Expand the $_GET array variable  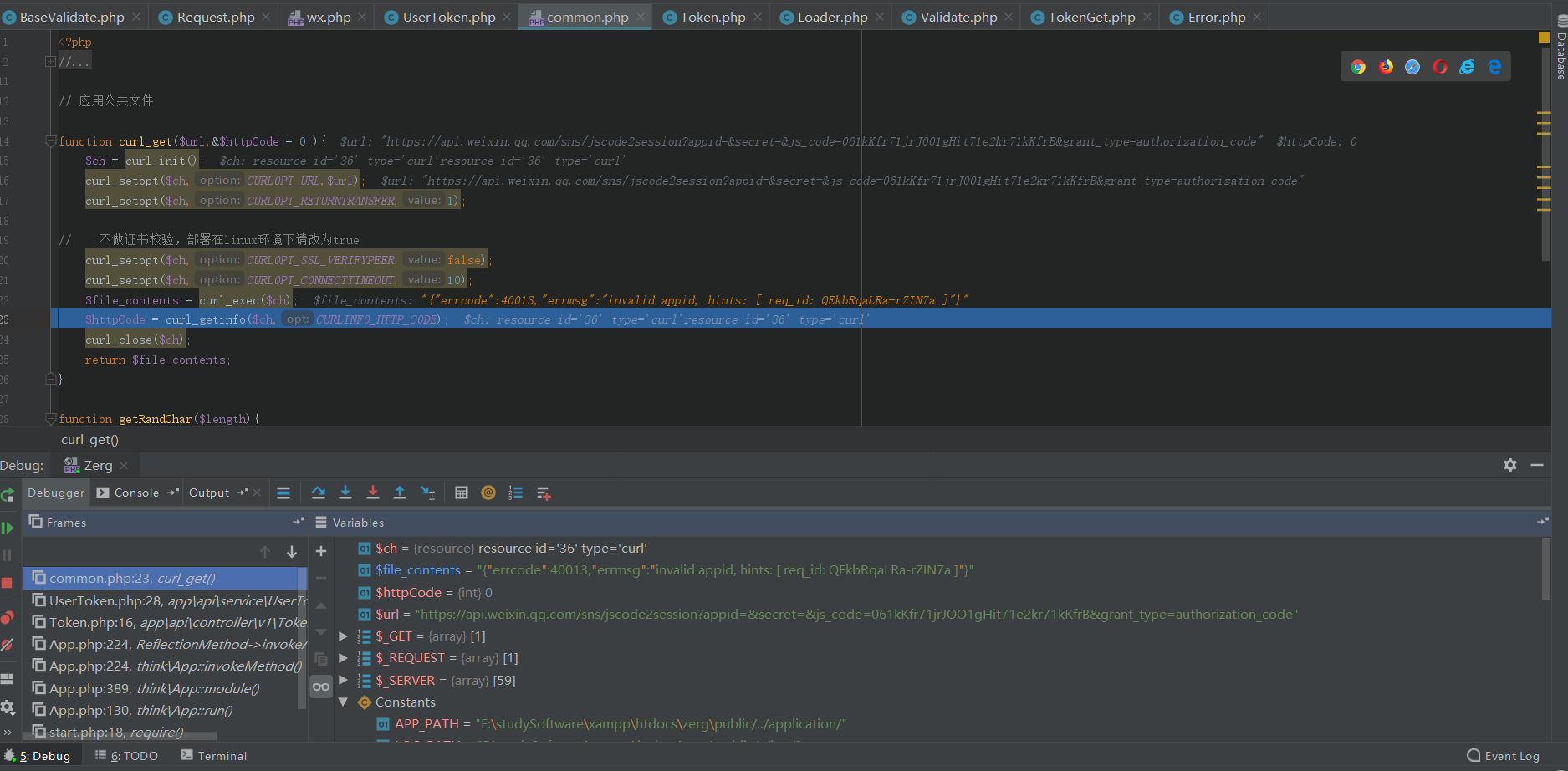pos(343,636)
